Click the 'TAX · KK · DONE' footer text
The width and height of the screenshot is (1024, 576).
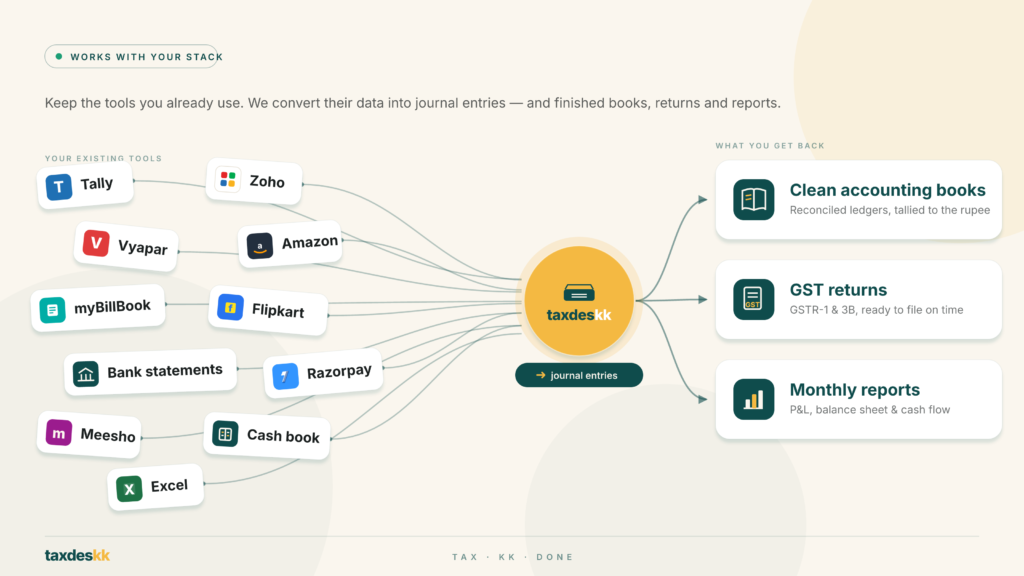[x=513, y=557]
